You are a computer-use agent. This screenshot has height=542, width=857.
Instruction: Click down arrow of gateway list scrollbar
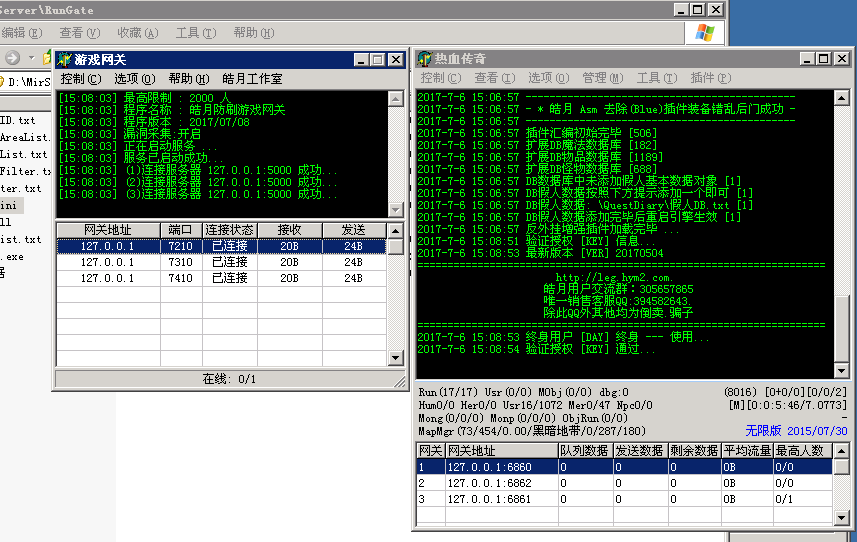click(395, 358)
